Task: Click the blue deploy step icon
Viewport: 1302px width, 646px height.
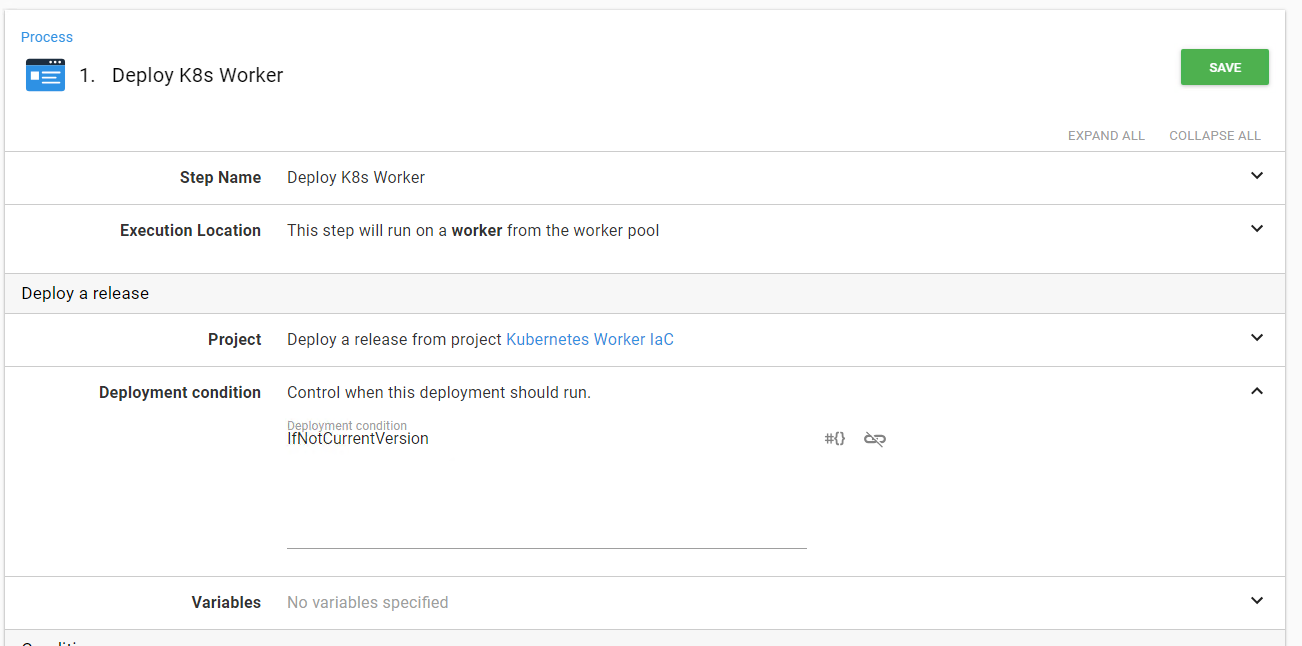Action: point(45,75)
